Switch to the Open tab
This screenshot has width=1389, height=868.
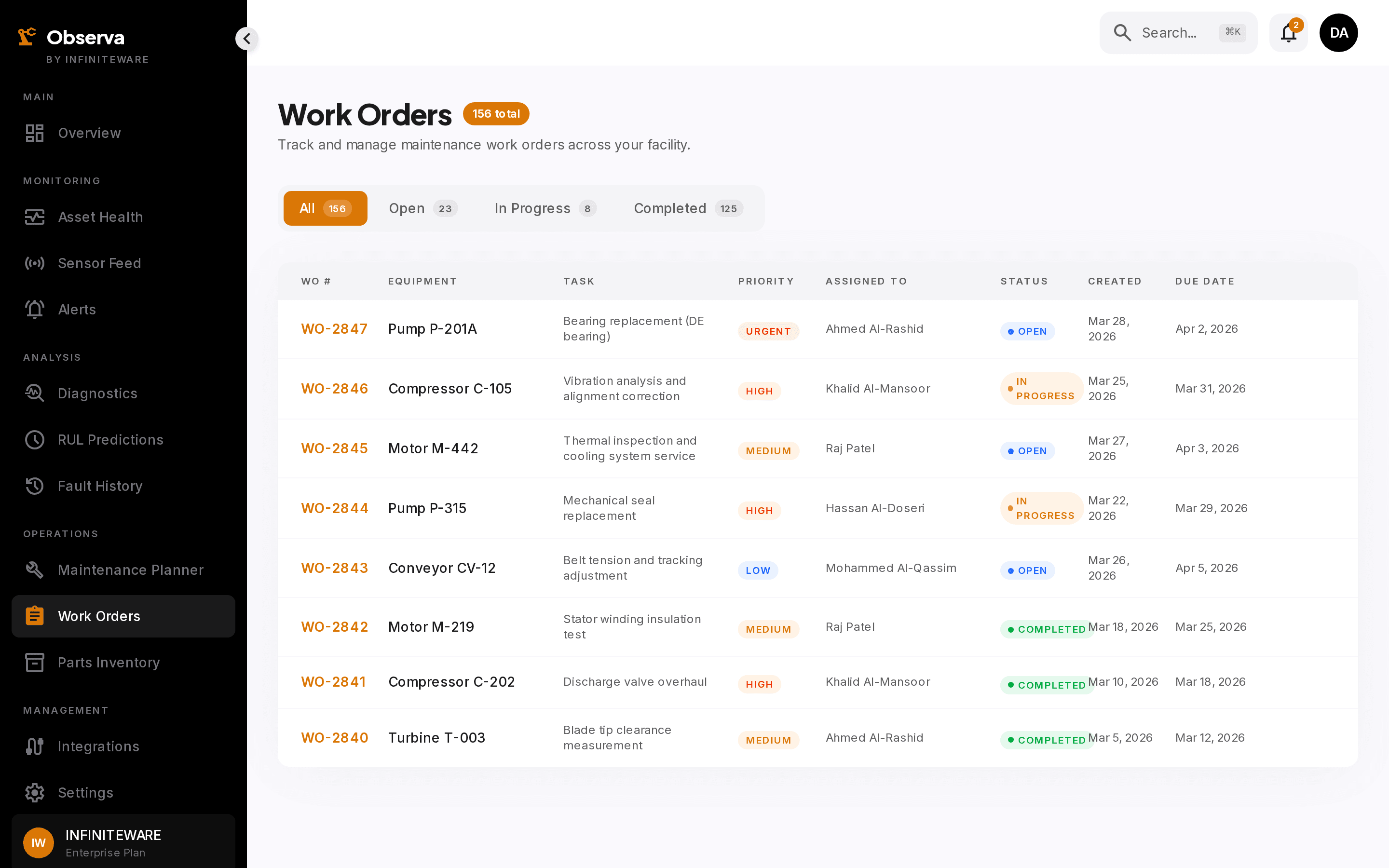click(423, 208)
